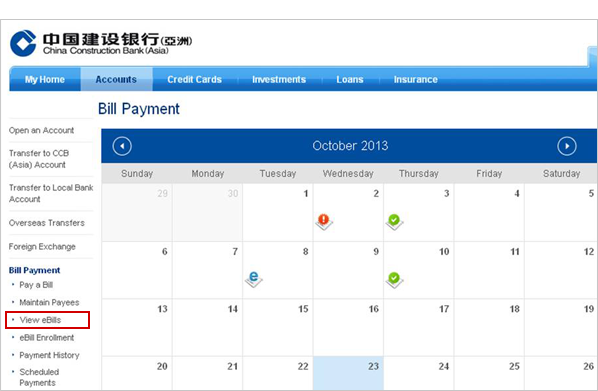Click the China Construction Bank logo
This screenshot has width=598, height=391.
point(101,43)
